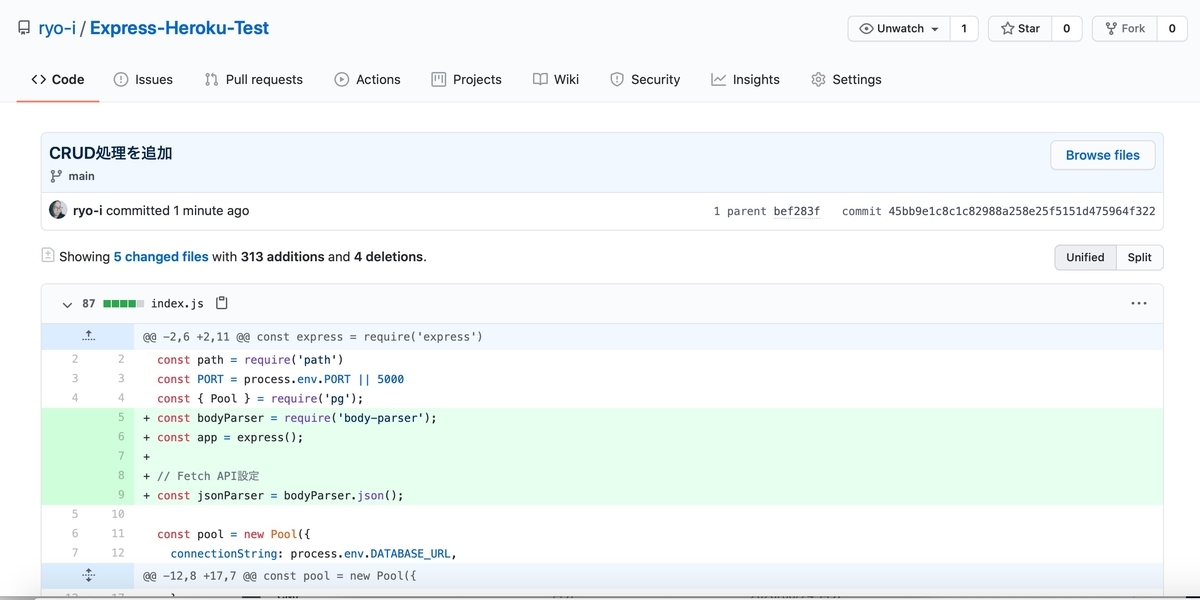Open ryo-i committer name link
Image resolution: width=1200 pixels, height=600 pixels.
click(x=88, y=211)
